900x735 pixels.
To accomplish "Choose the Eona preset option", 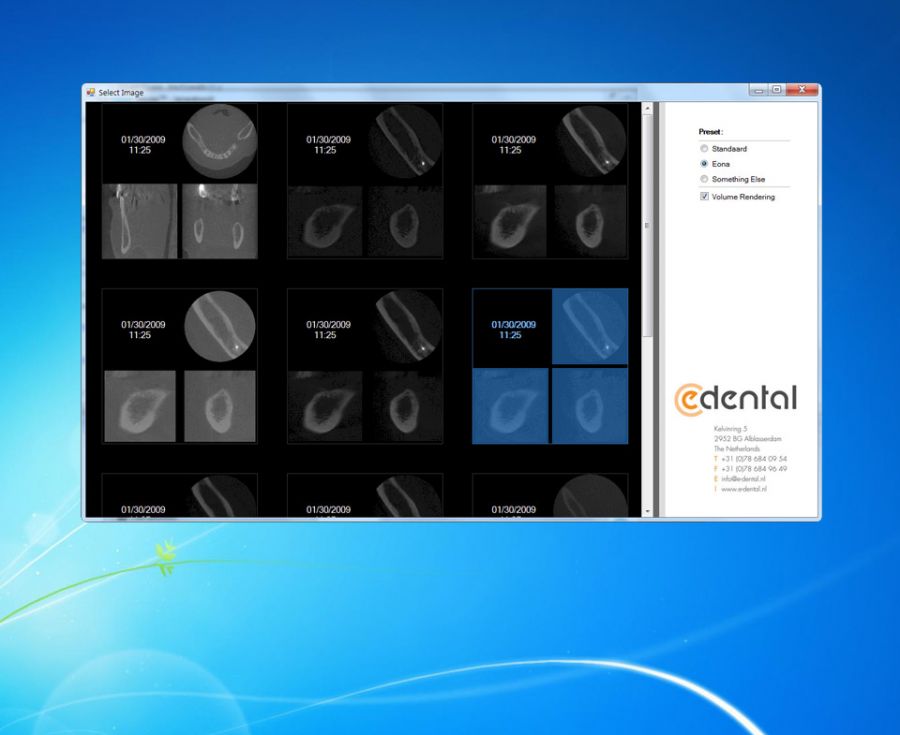I will click(704, 164).
